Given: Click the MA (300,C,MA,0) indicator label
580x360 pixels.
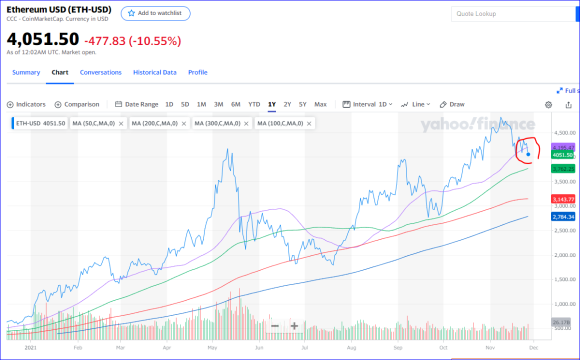Looking at the screenshot, I should [218, 123].
